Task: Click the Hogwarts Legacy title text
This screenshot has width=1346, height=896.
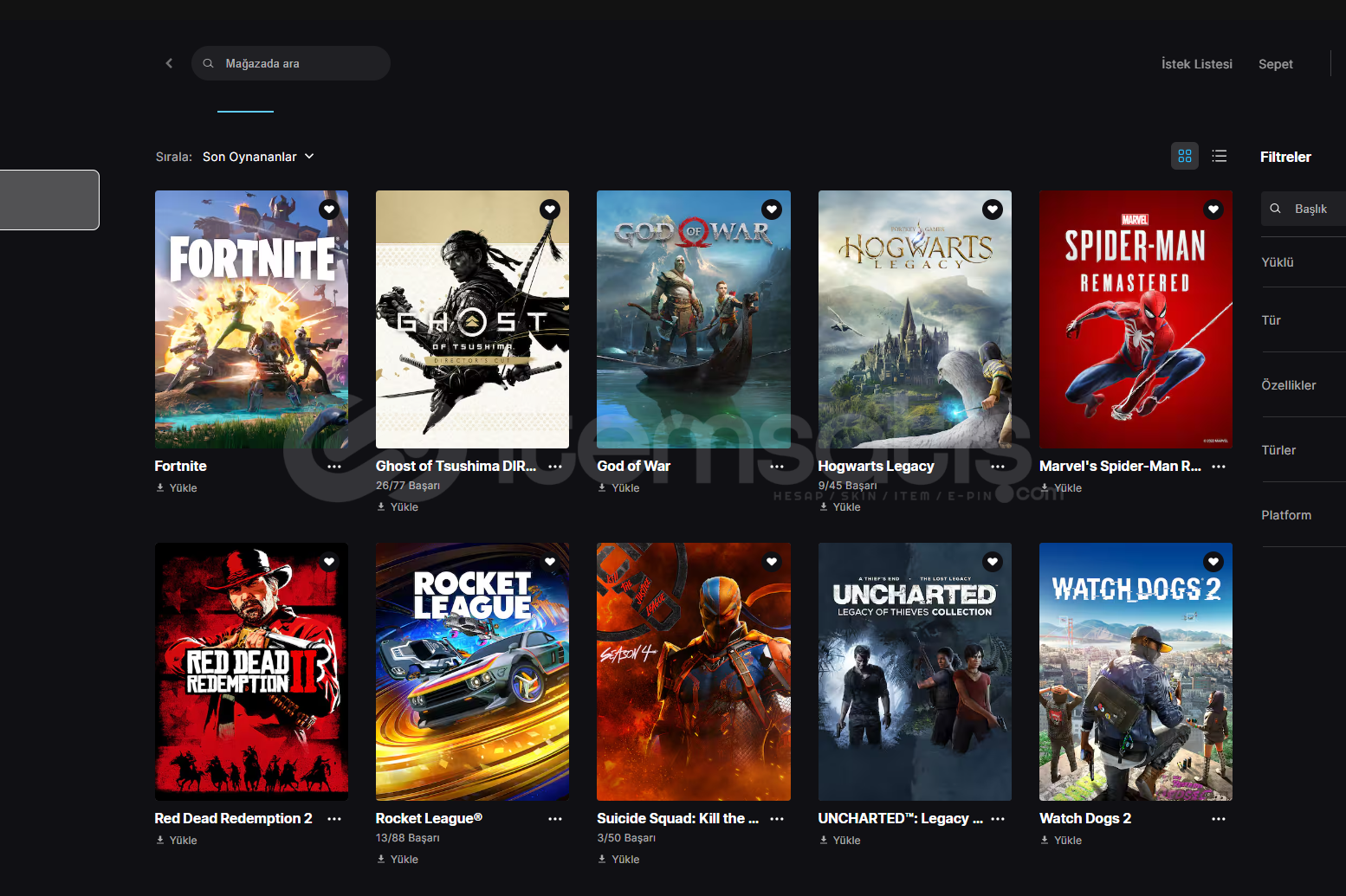Action: 877,466
